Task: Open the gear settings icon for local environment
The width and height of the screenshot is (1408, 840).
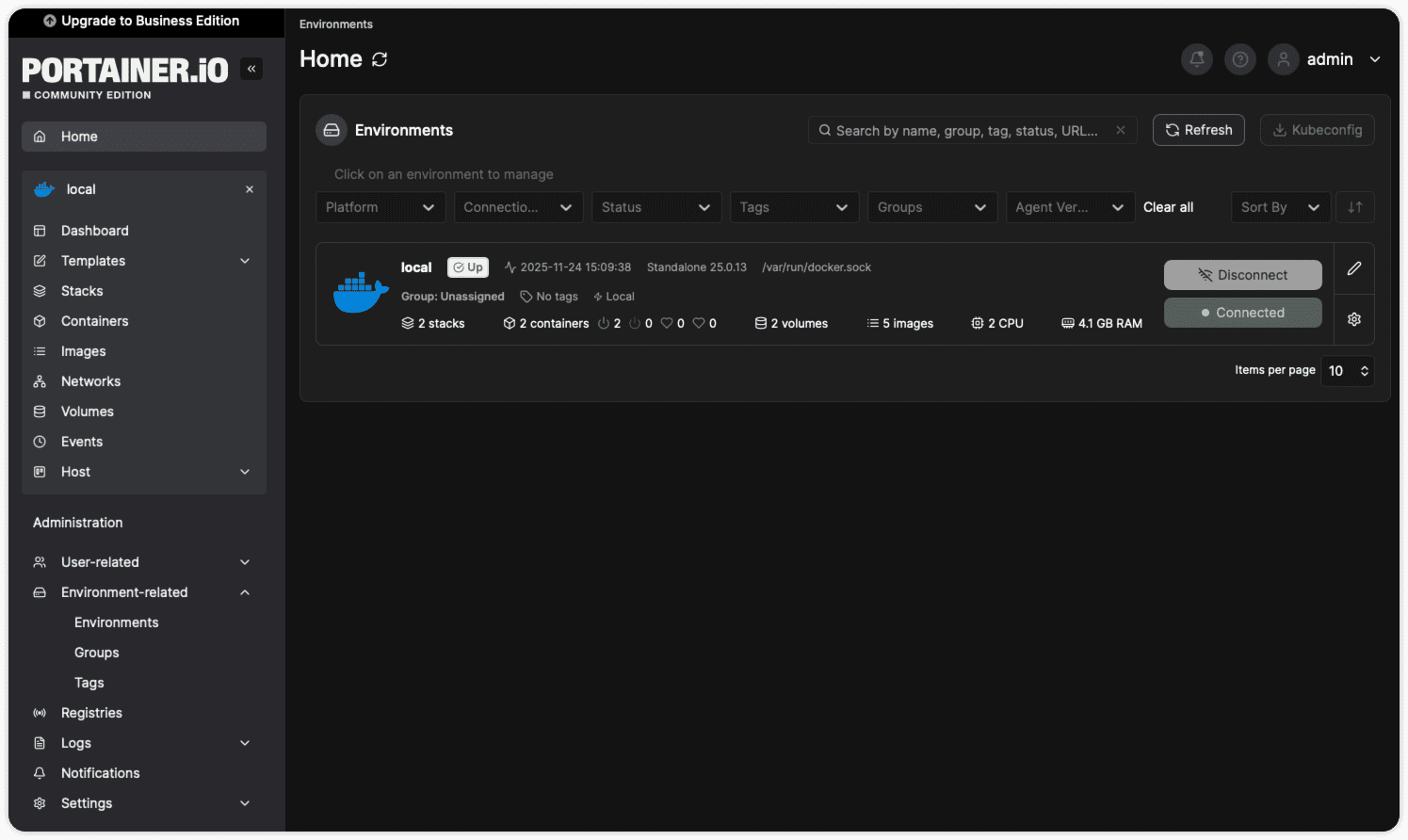Action: (1353, 319)
